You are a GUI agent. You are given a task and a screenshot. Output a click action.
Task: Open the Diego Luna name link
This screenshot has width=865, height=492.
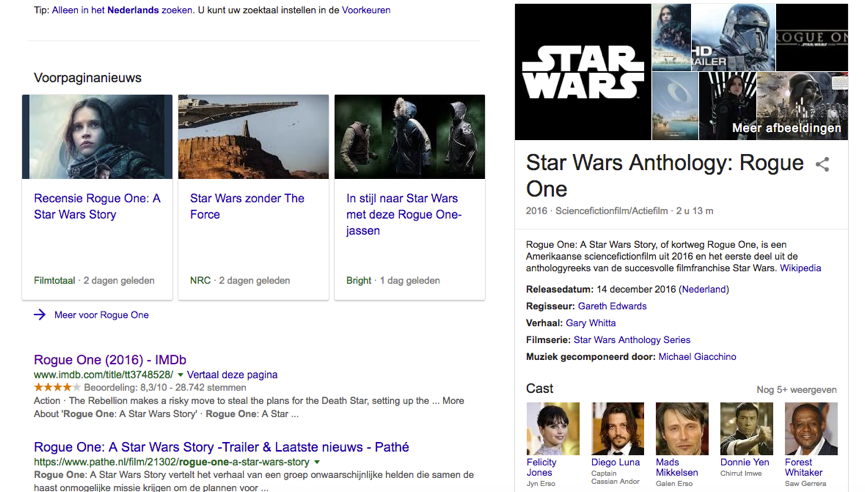(615, 462)
